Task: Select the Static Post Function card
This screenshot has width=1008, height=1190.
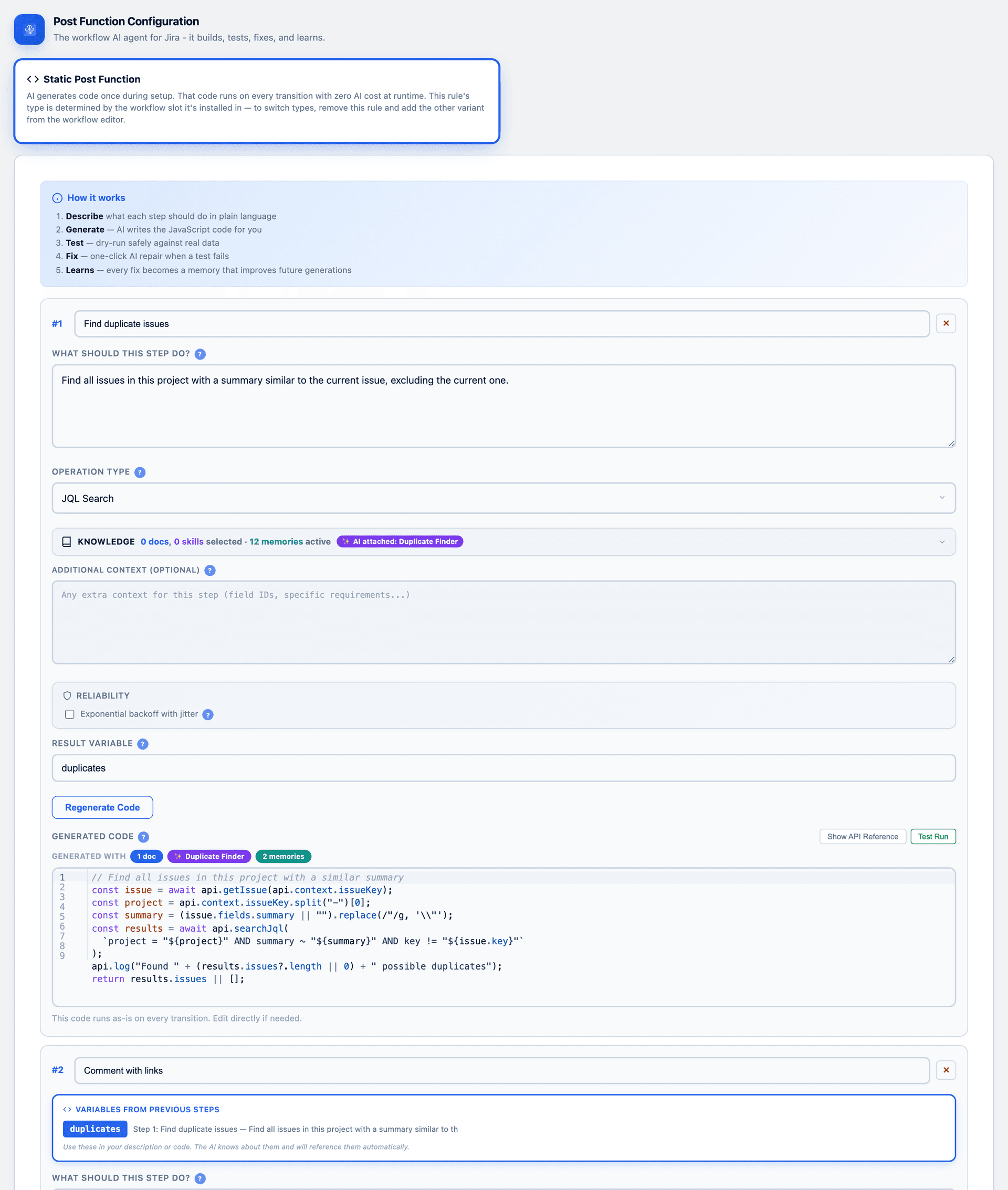Action: [x=257, y=101]
